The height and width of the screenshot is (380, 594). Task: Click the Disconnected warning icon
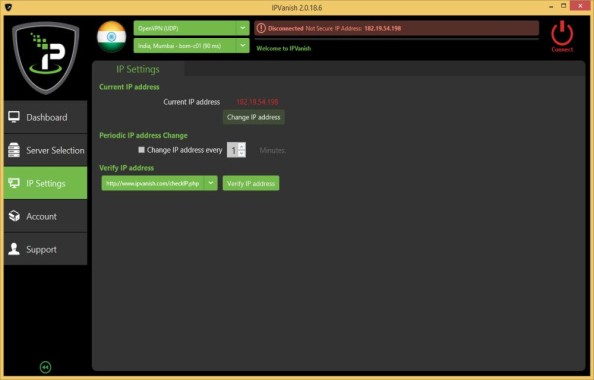[x=261, y=28]
